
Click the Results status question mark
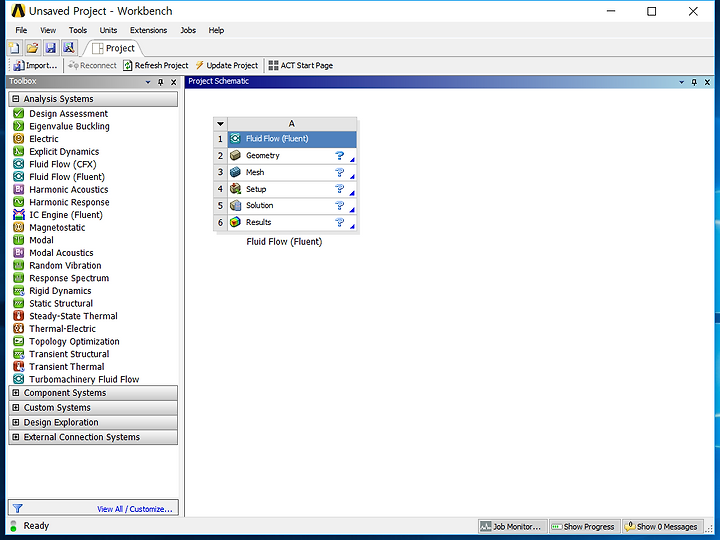339,222
